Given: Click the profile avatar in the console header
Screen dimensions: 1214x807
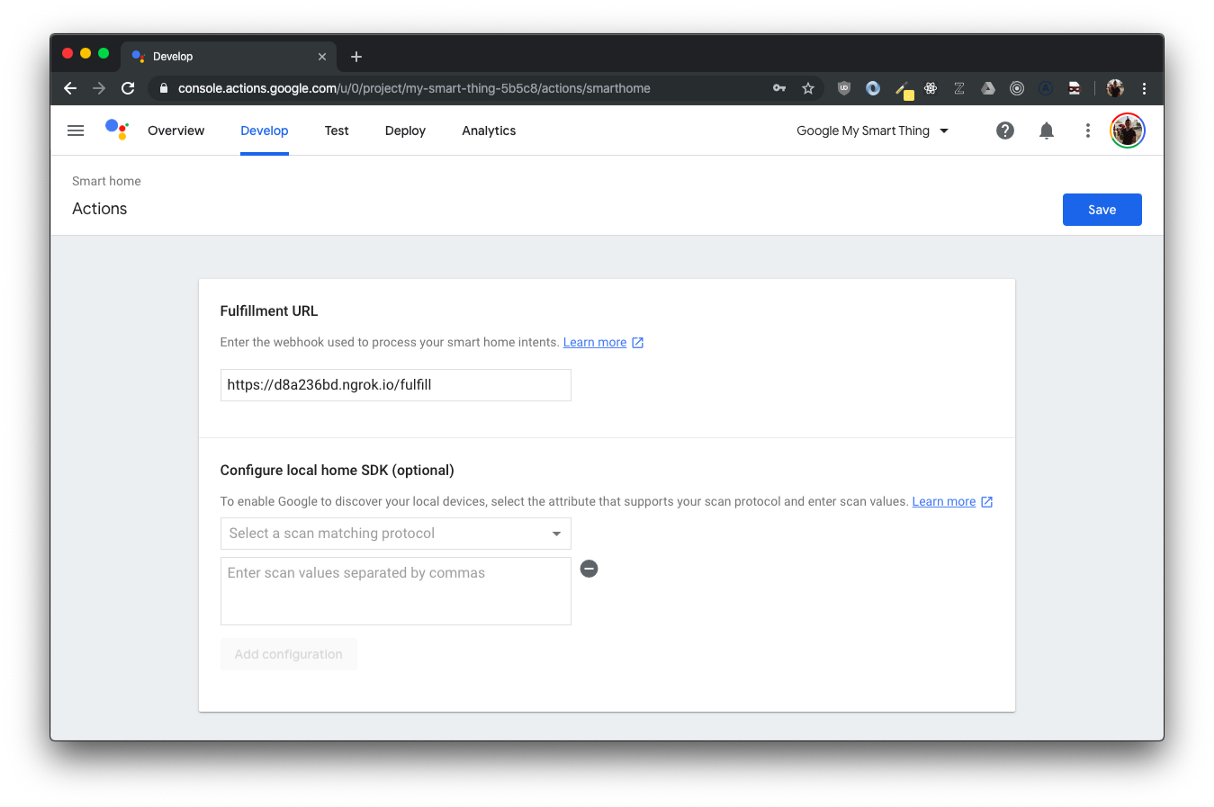Looking at the screenshot, I should pos(1127,130).
